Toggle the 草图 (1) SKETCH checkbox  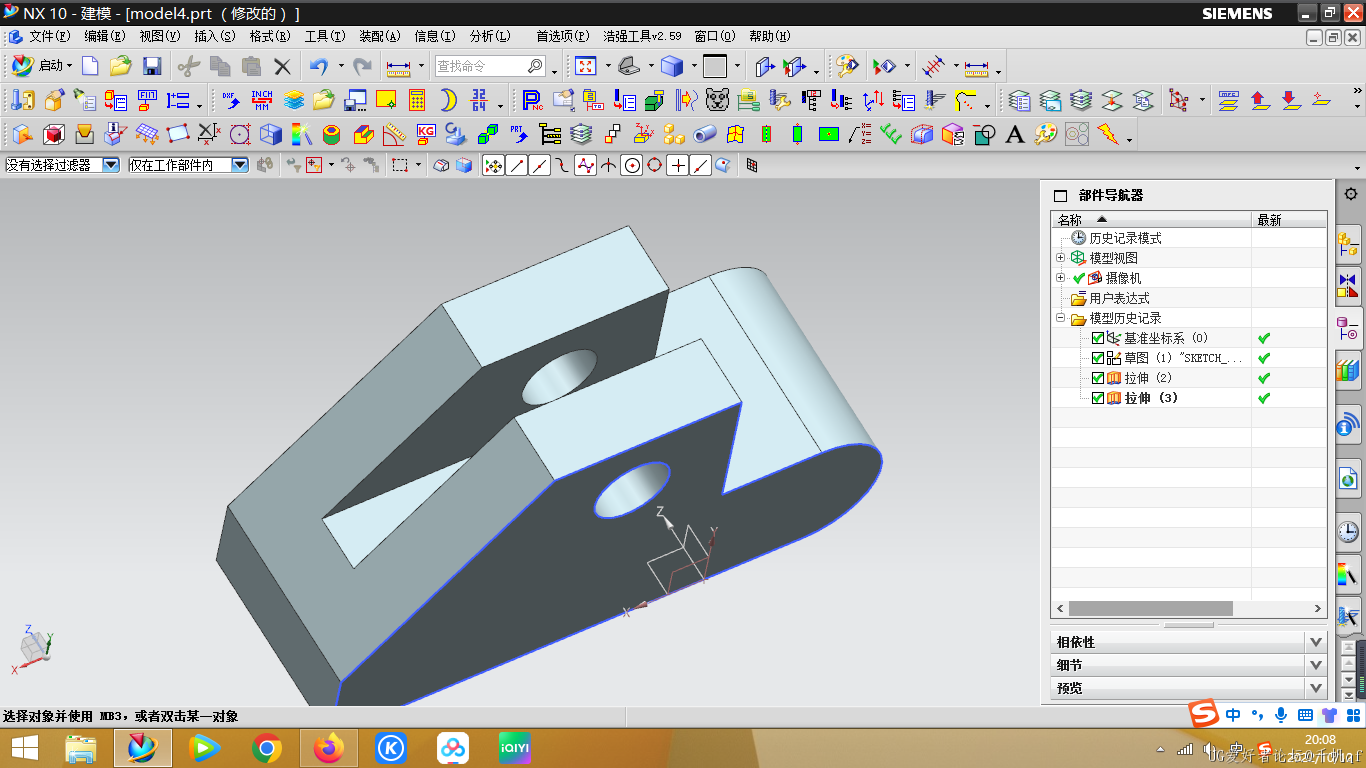[x=1098, y=358]
